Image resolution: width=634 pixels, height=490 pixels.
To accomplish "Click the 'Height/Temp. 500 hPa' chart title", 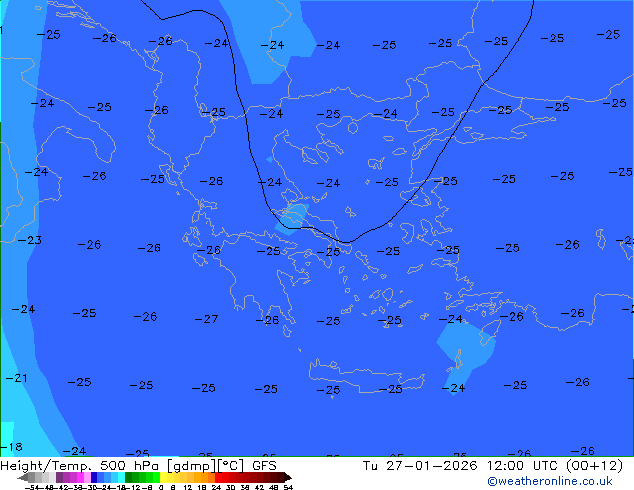I will [x=80, y=466].
